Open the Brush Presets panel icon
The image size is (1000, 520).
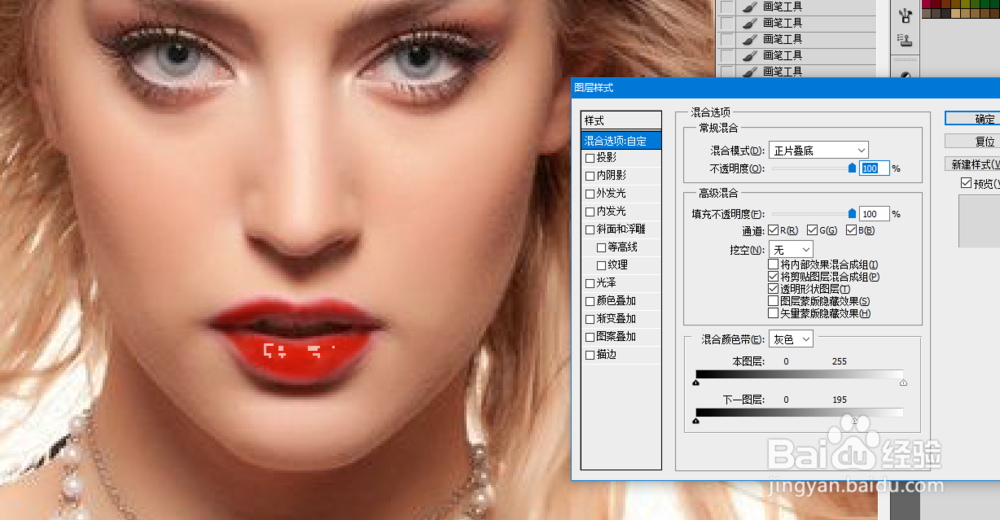[904, 15]
